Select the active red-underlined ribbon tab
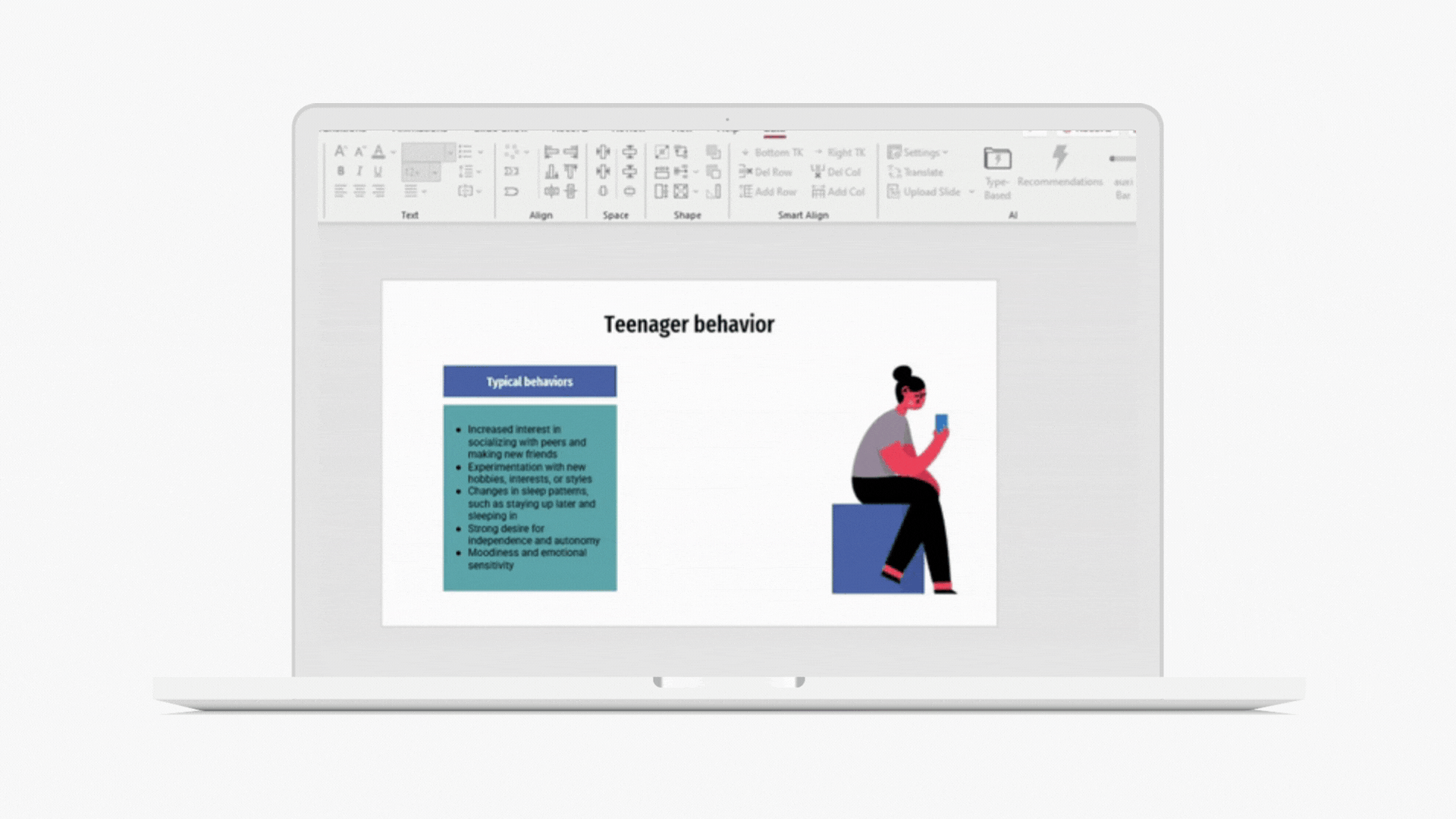 (x=774, y=131)
